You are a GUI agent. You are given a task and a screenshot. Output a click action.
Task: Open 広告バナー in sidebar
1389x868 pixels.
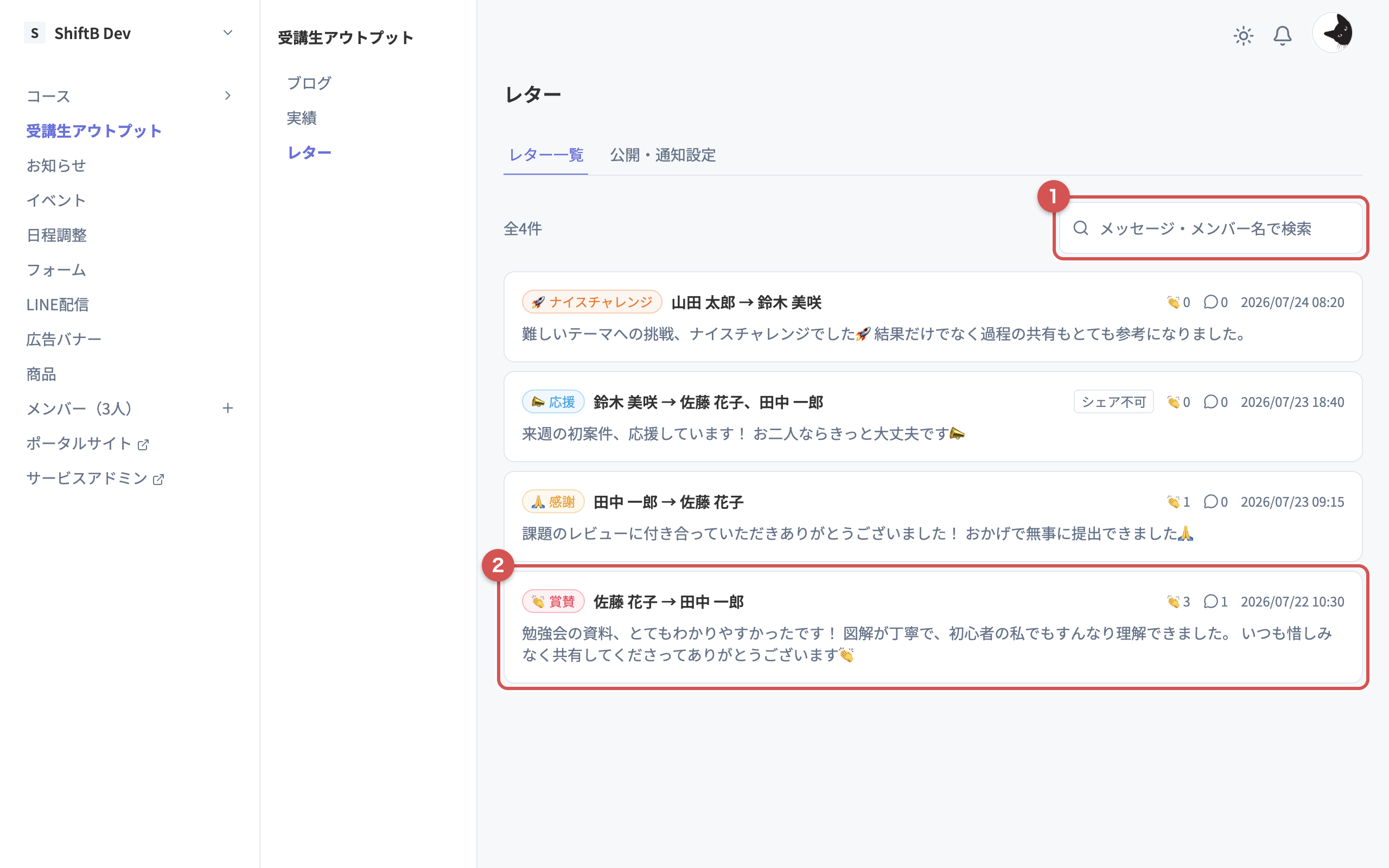point(63,339)
